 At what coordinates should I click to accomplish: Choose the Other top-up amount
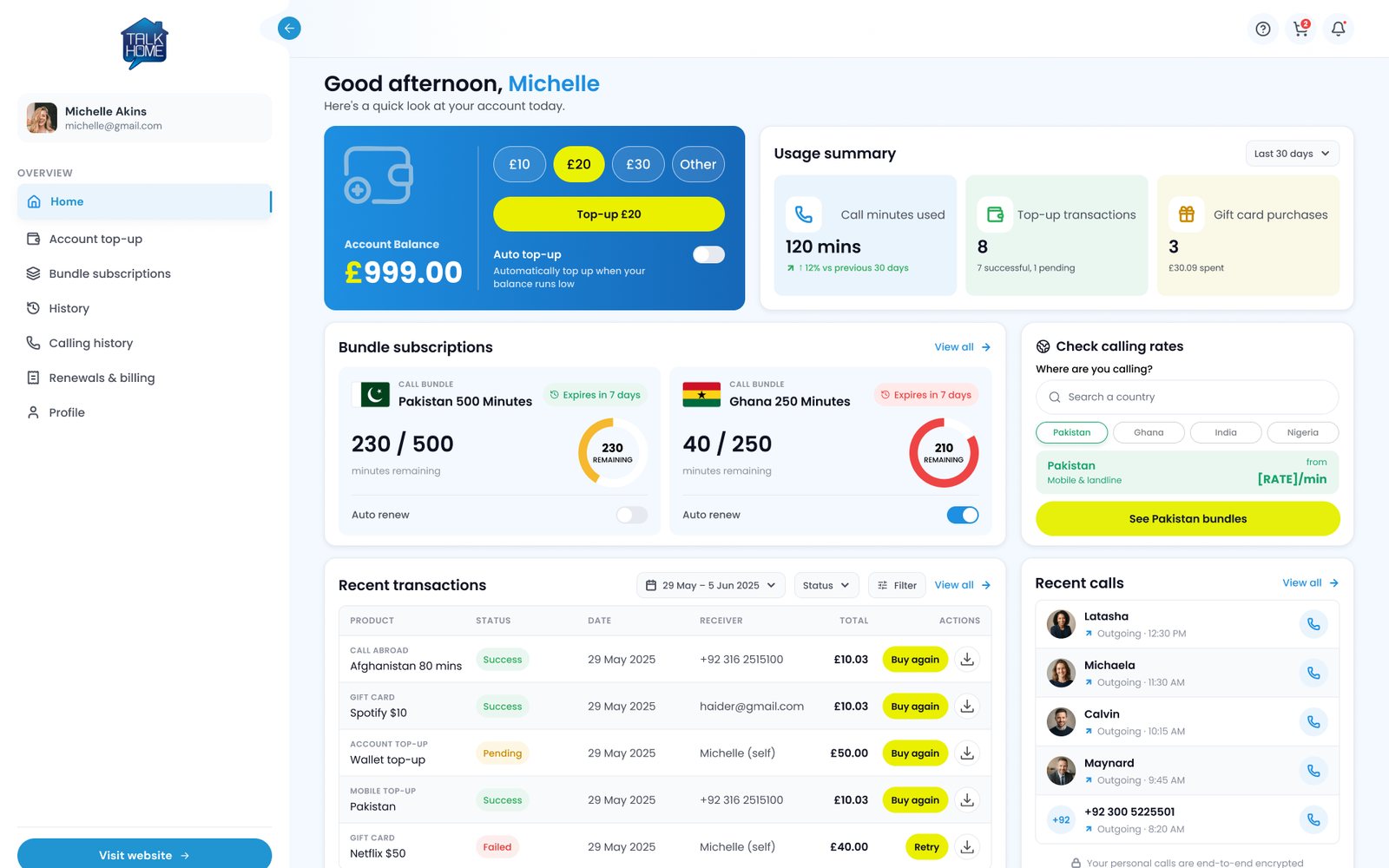[698, 164]
